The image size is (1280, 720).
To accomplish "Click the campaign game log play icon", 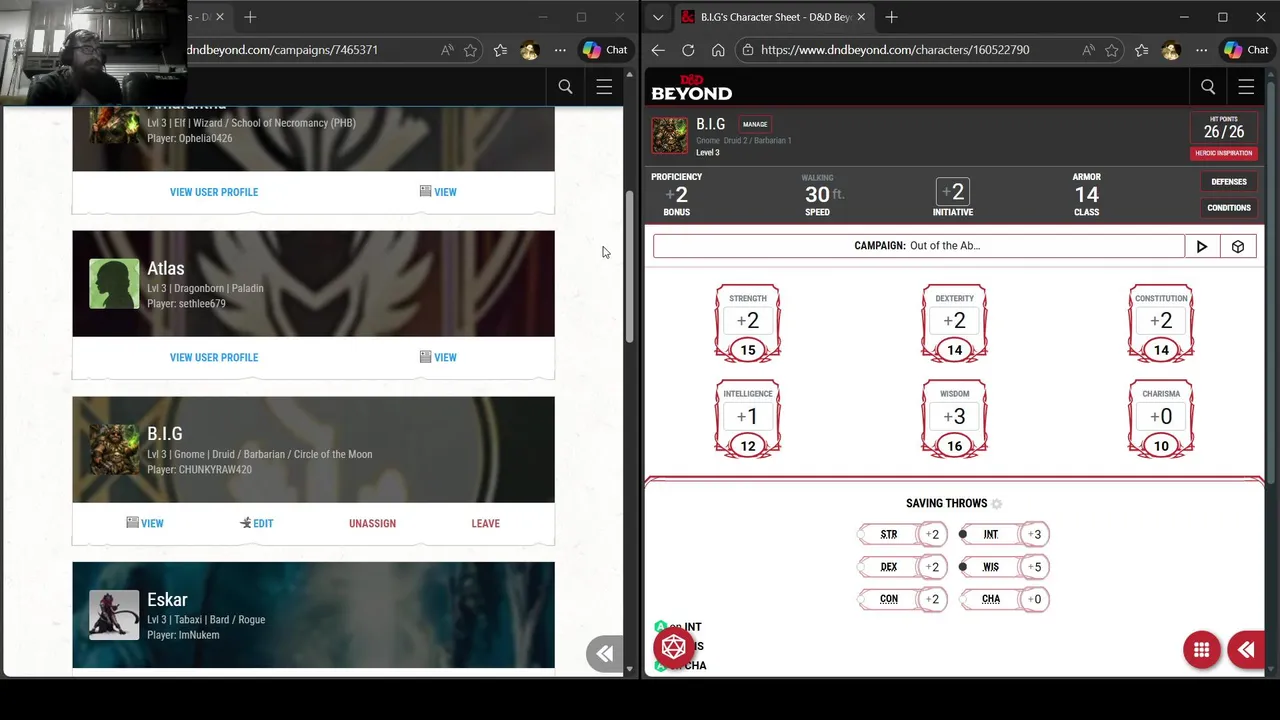I will pyautogui.click(x=1202, y=246).
